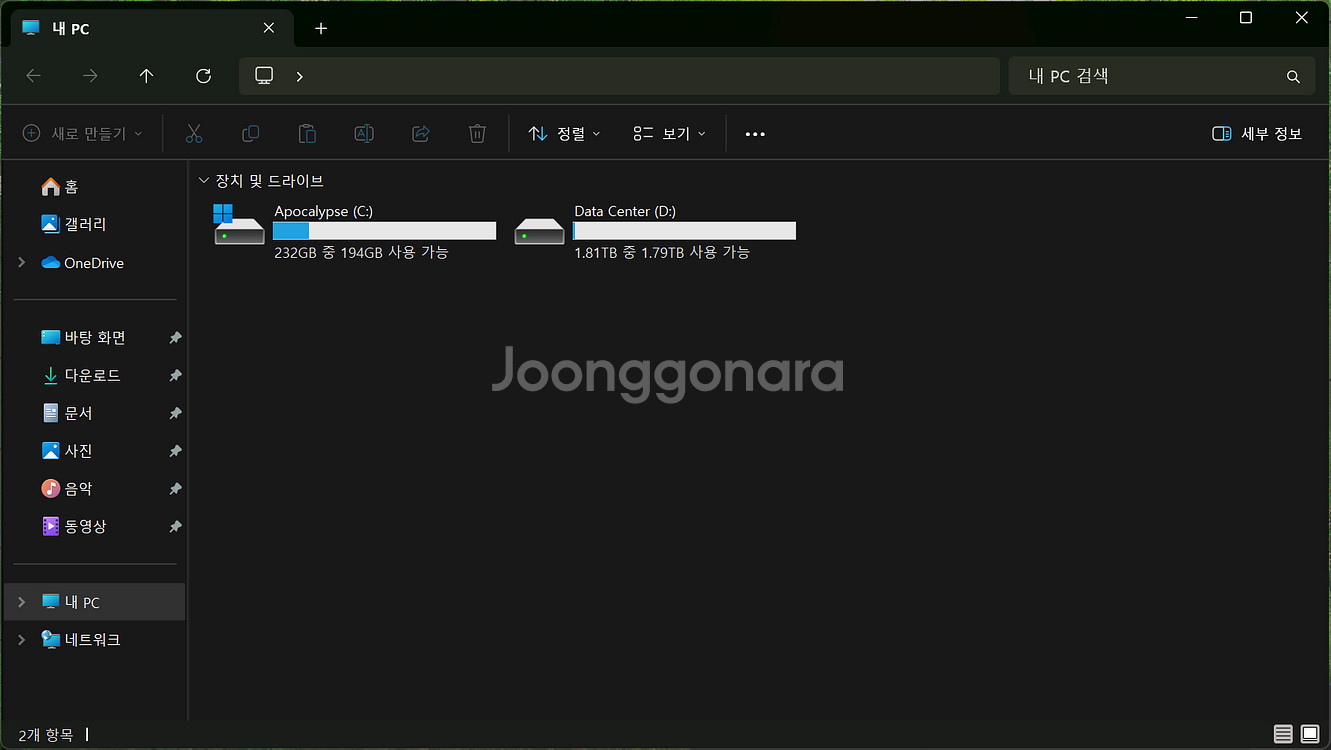Image resolution: width=1331 pixels, height=750 pixels.
Task: Collapse the 장치 및 드라이브 group
Action: coord(204,181)
